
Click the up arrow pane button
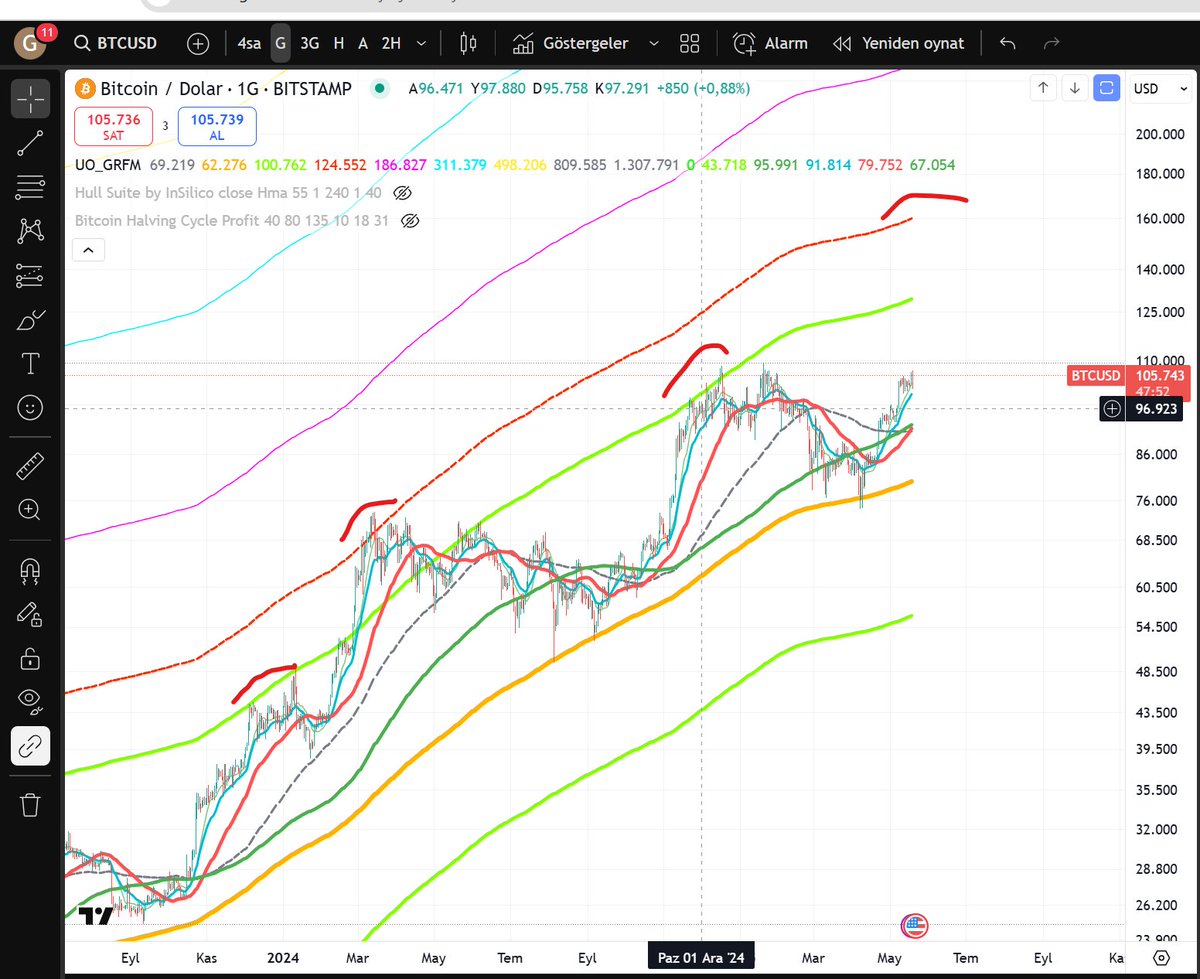tap(1043, 88)
